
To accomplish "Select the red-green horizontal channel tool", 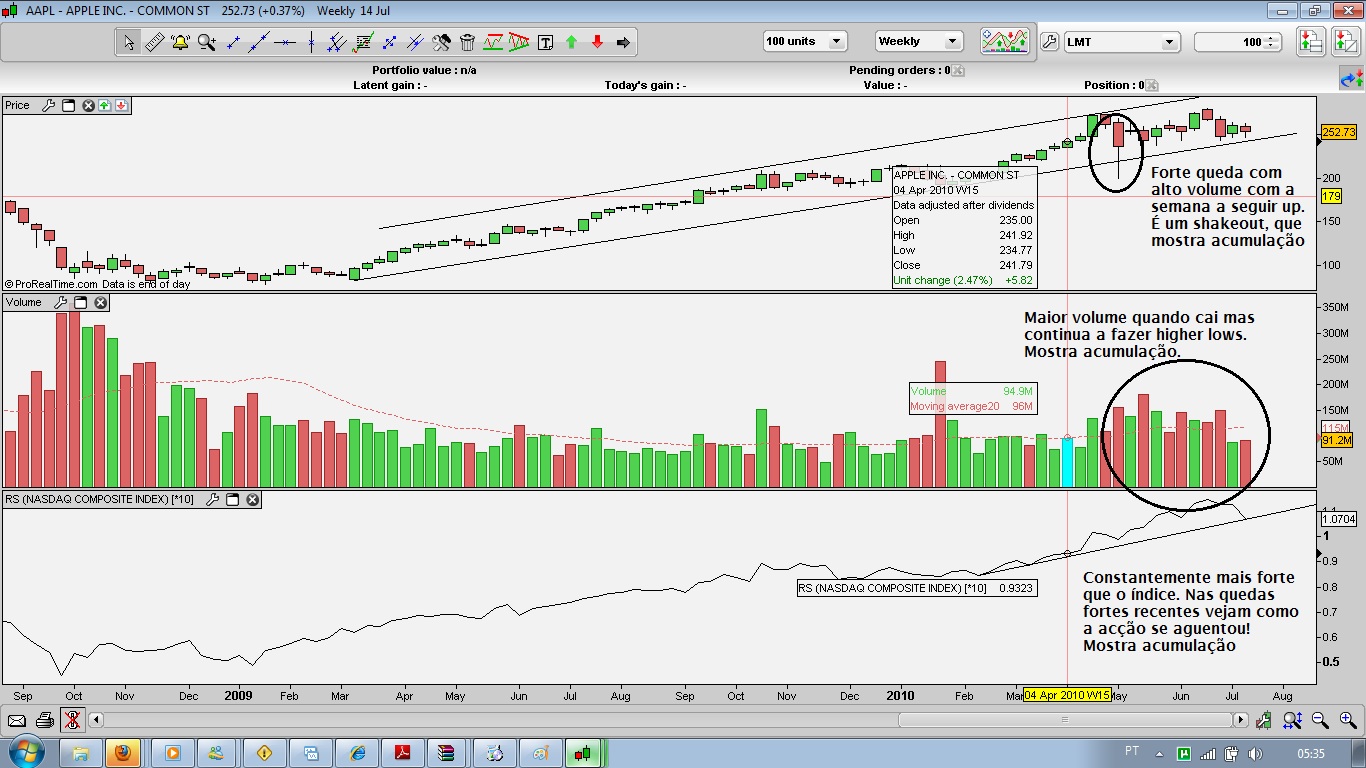I will tap(493, 42).
